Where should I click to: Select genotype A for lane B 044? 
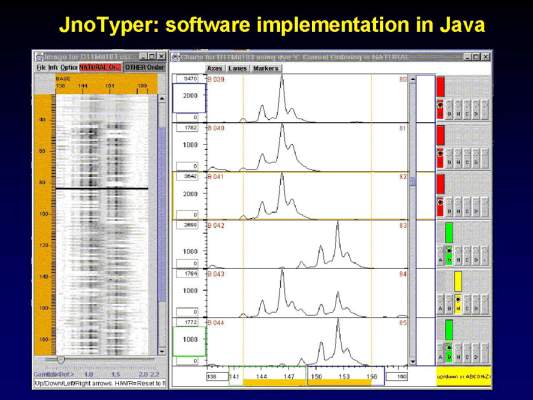(x=440, y=353)
